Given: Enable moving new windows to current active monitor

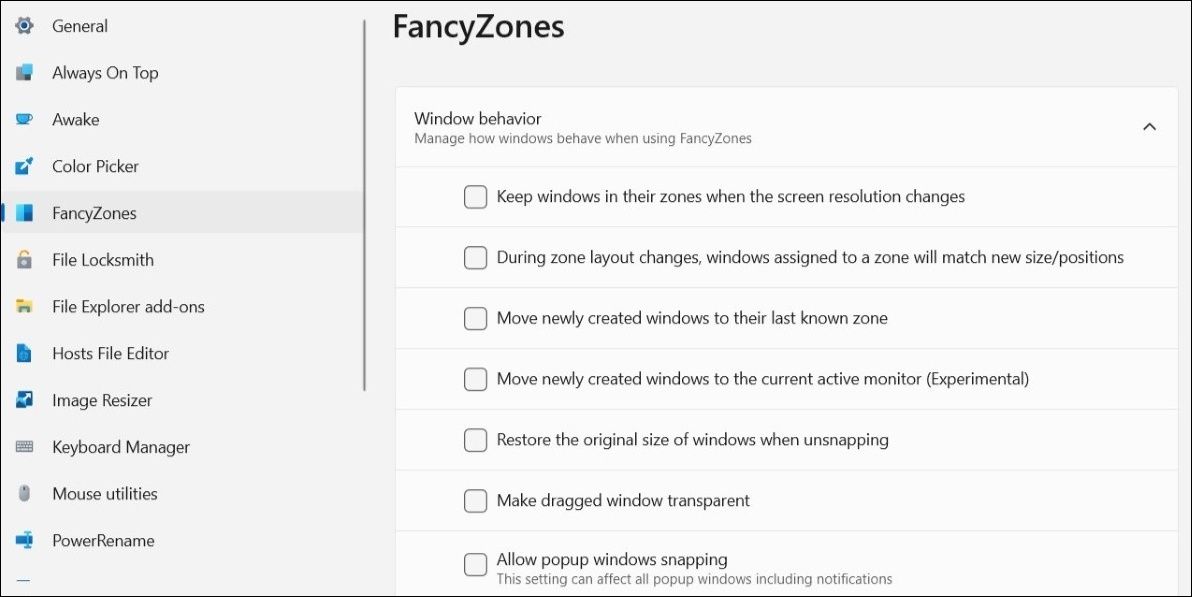Looking at the screenshot, I should click(475, 378).
